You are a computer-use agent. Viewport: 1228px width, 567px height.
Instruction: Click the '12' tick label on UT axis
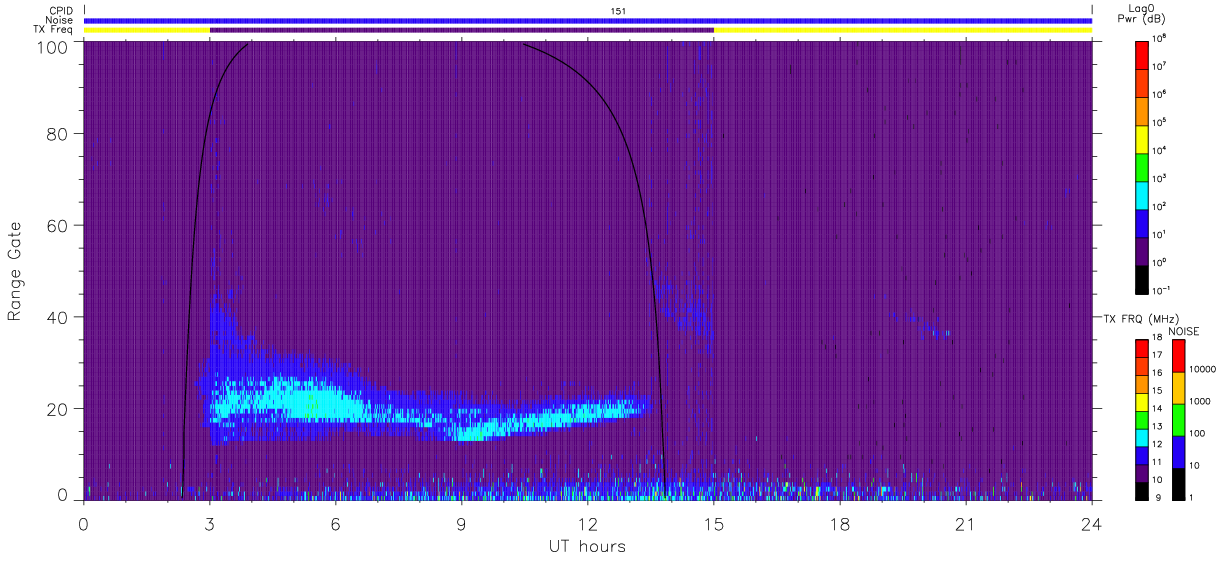click(x=588, y=523)
